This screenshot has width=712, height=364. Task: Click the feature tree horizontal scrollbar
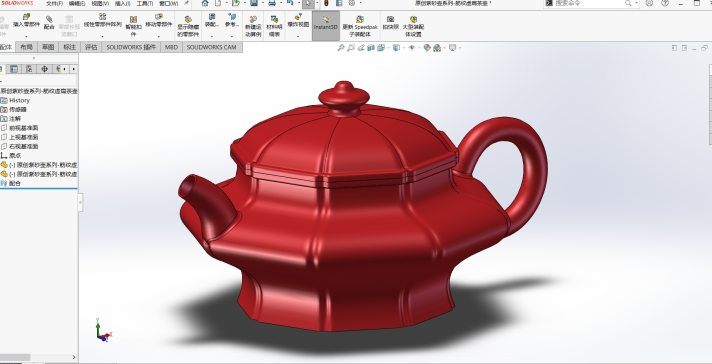point(16,358)
